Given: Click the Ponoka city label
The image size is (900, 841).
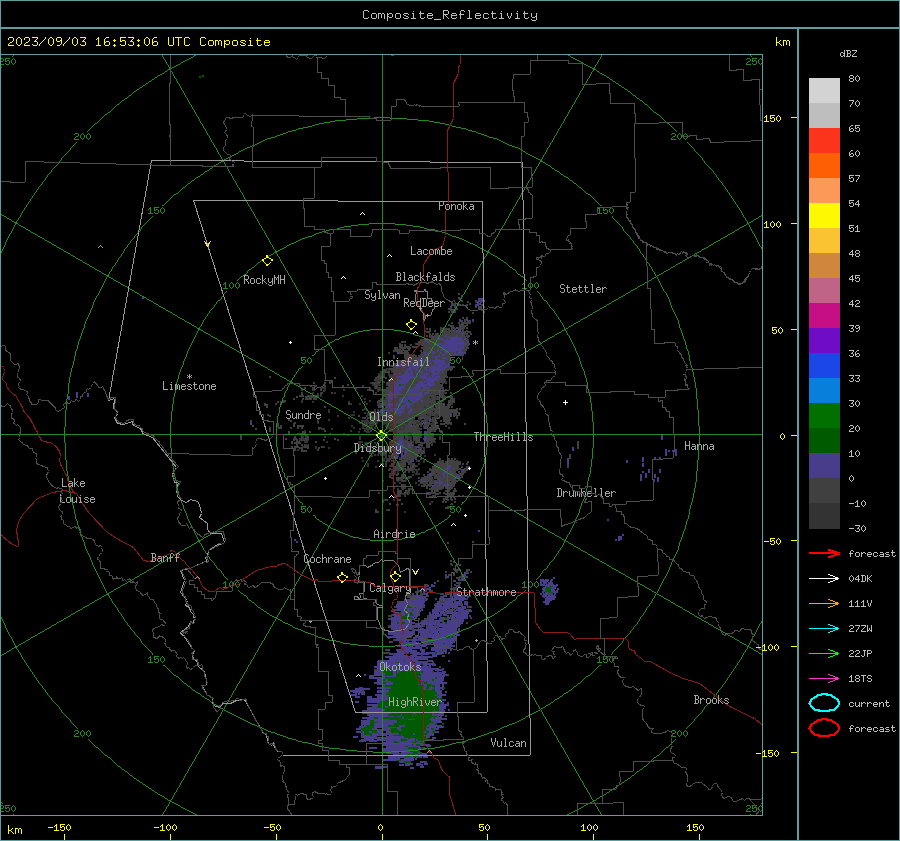Looking at the screenshot, I should pyautogui.click(x=456, y=206).
